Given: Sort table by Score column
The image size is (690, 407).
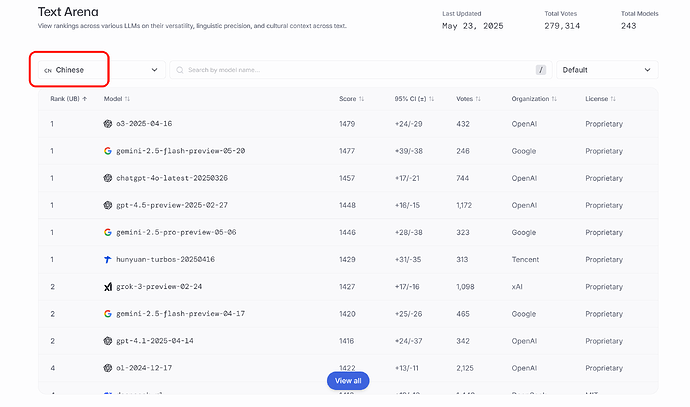Looking at the screenshot, I should [351, 99].
